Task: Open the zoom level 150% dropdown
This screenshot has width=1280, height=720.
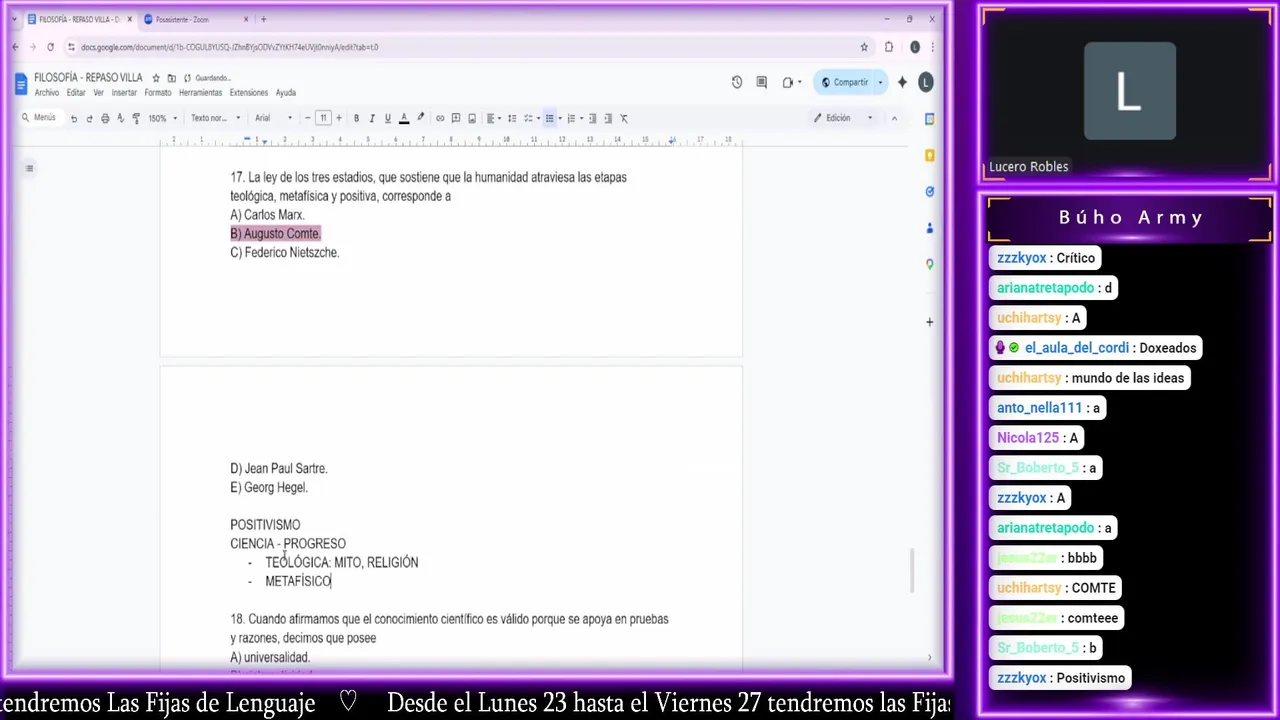Action: coord(162,118)
